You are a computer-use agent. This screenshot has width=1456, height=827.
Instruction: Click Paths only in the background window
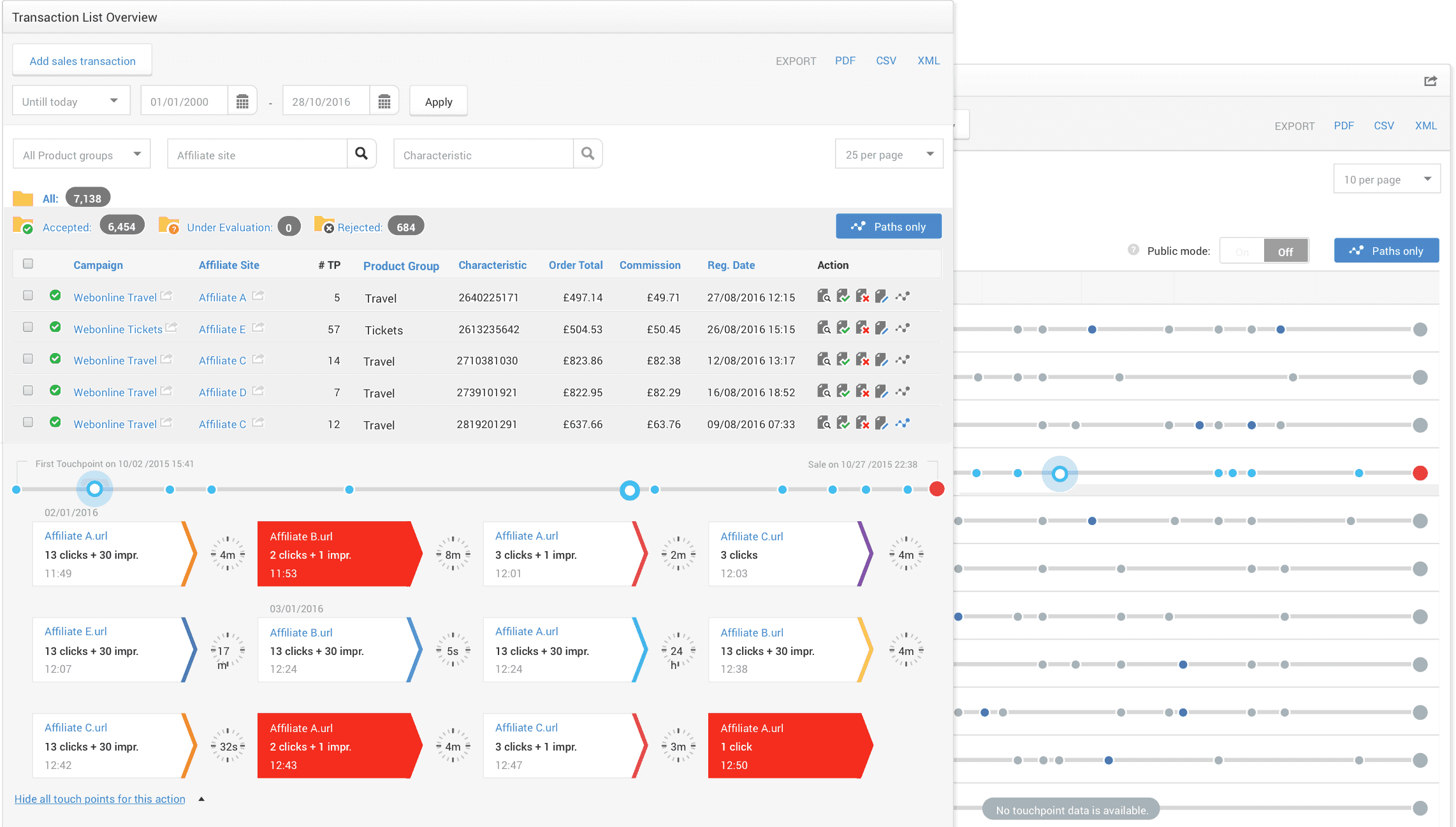1387,250
